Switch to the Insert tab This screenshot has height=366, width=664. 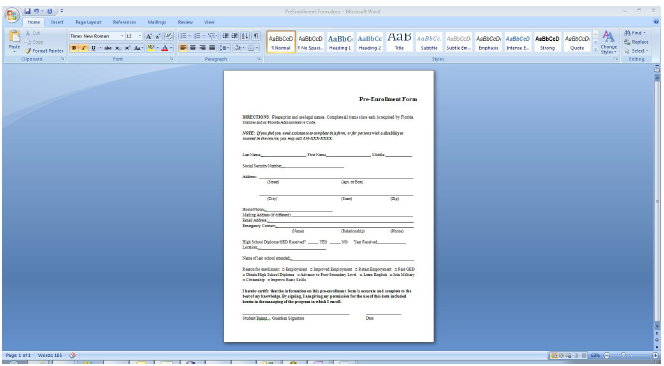click(x=57, y=22)
